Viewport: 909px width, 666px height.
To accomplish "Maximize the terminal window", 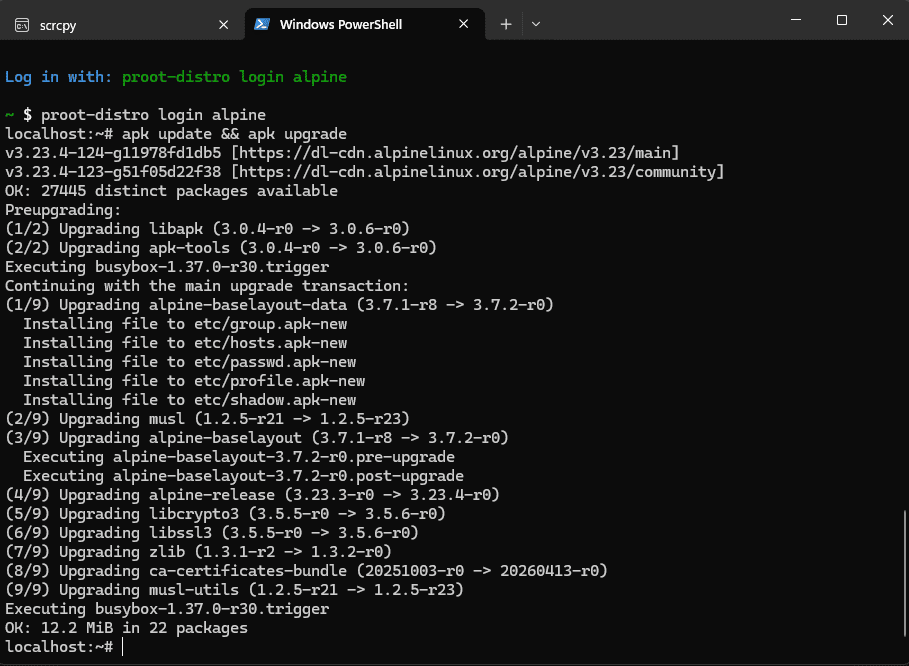I will point(842,20).
